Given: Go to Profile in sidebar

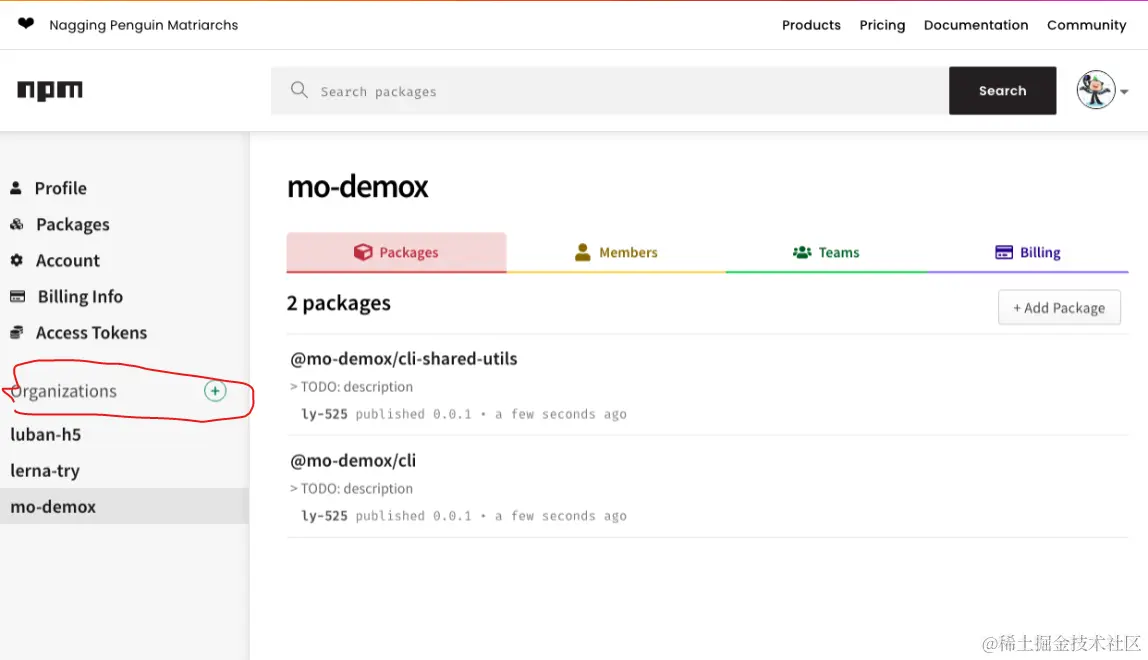Looking at the screenshot, I should point(61,188).
